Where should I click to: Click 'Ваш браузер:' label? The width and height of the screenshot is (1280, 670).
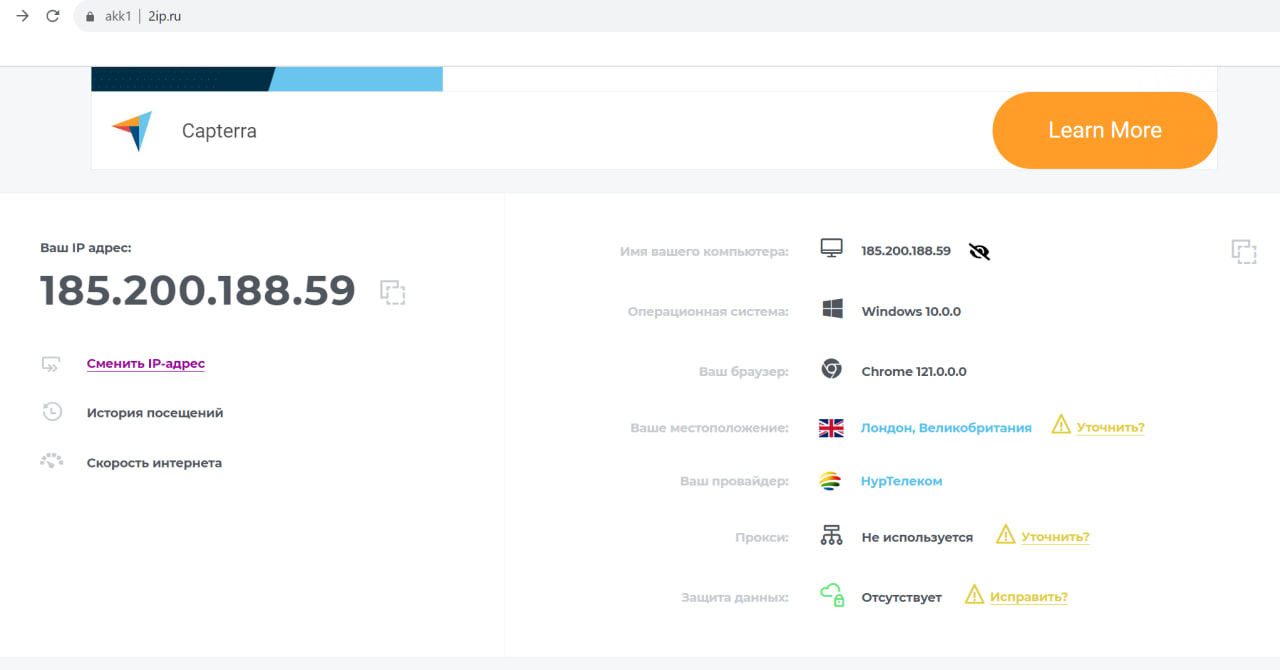(x=744, y=371)
